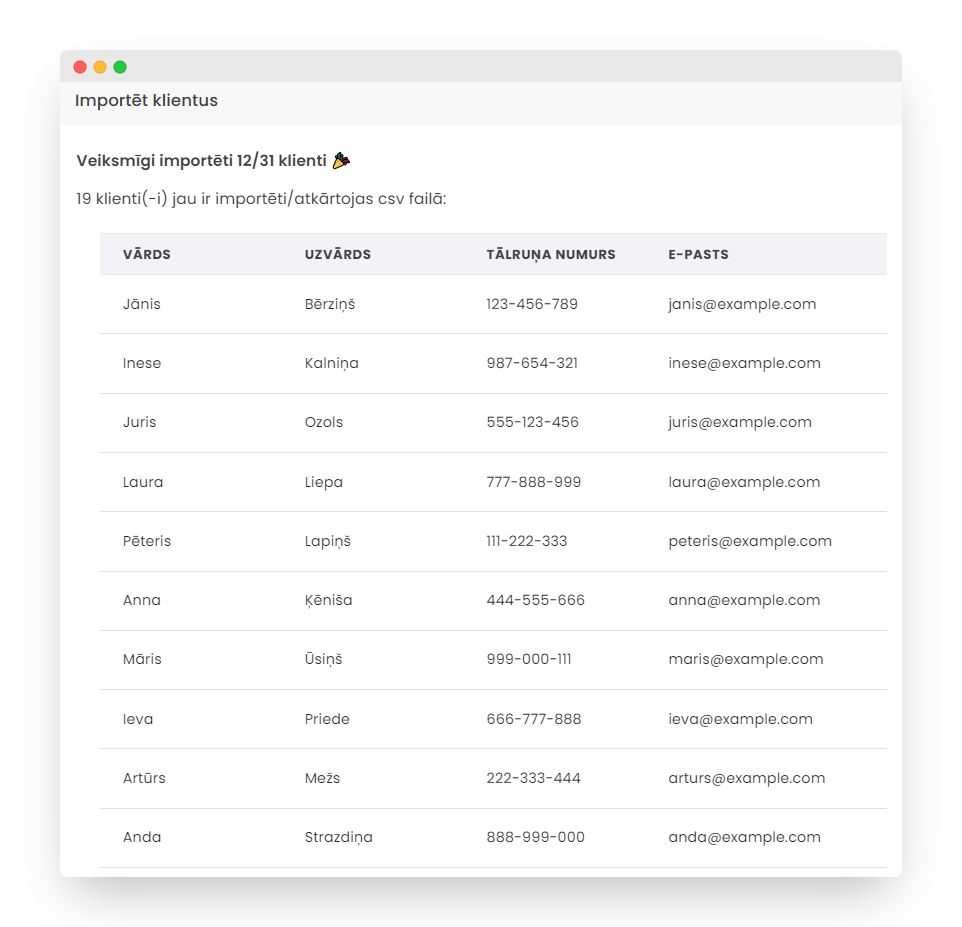This screenshot has width=962, height=927.
Task: Click the Importēt klientus window title
Action: coord(146,101)
